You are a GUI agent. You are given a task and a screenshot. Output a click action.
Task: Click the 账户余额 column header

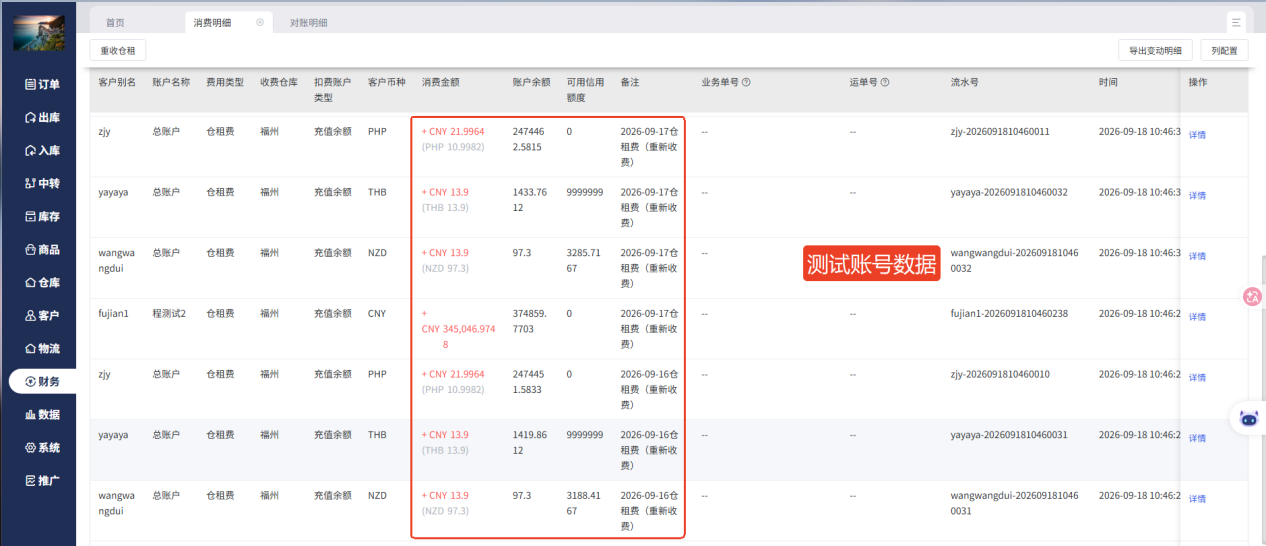(532, 82)
